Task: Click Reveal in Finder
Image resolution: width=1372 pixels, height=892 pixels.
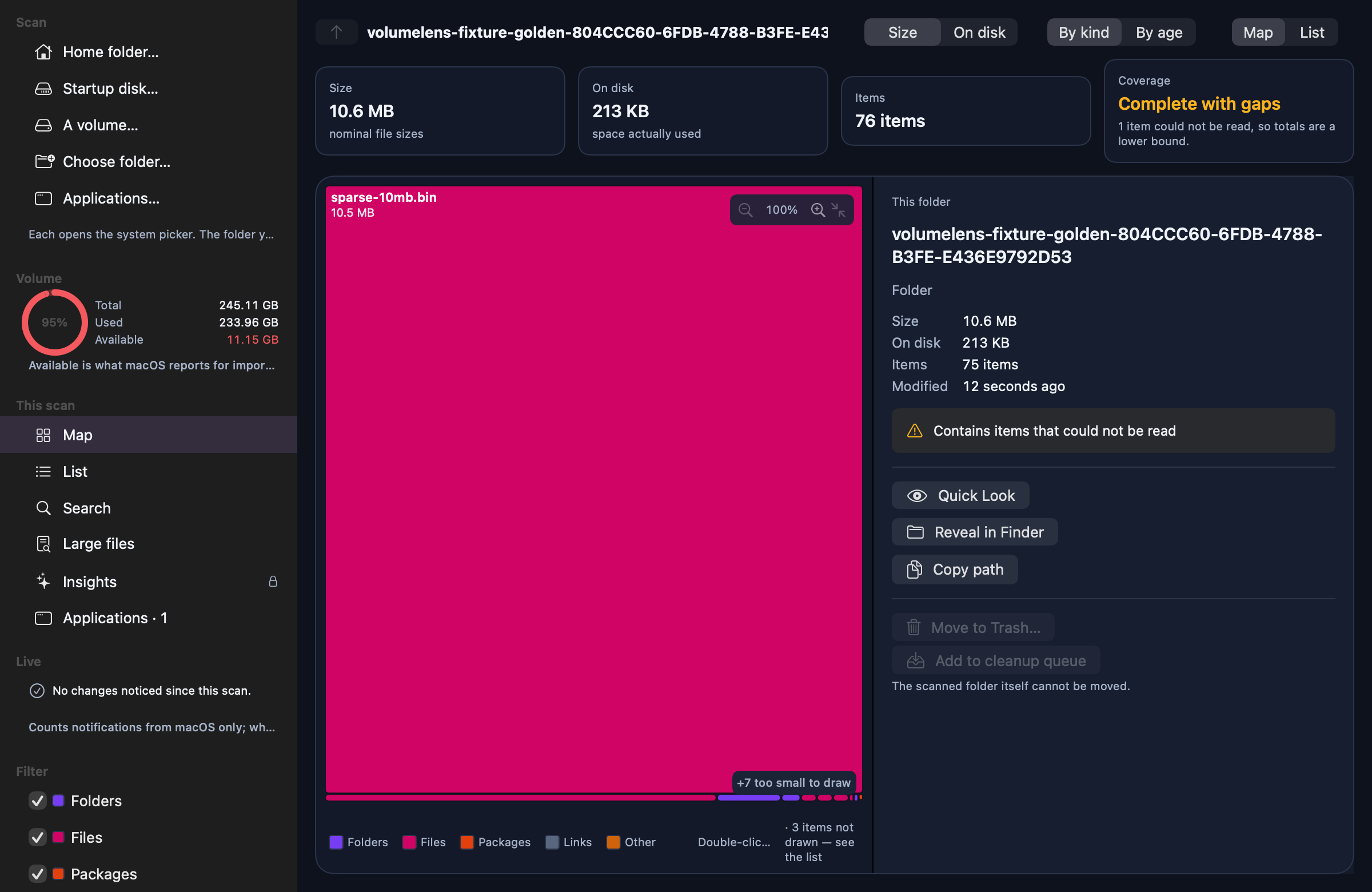Action: click(x=975, y=532)
